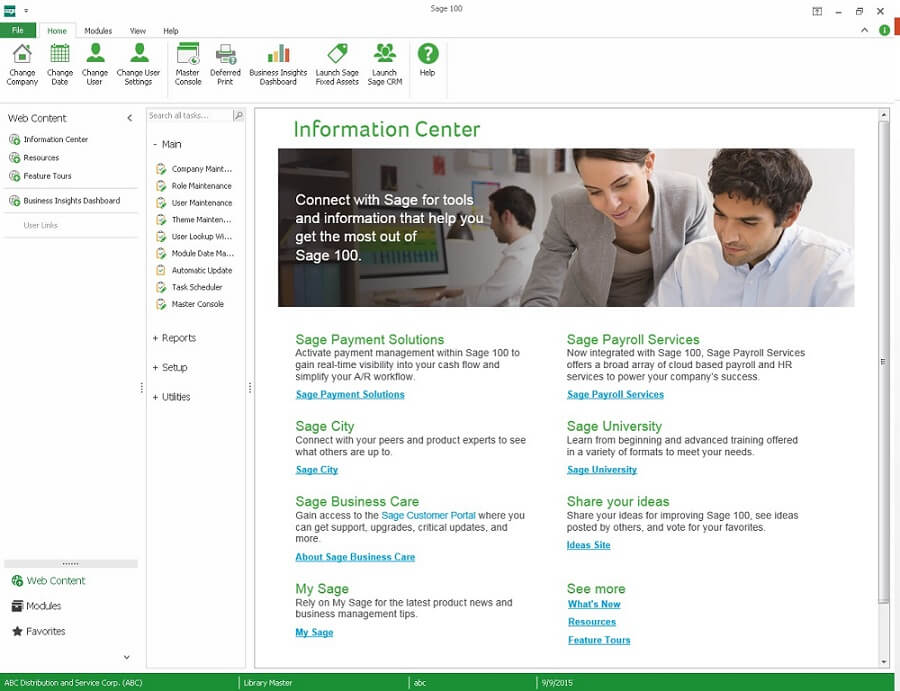Screen dimensions: 900x691
Task: Switch to the Modules menu
Action: [98, 30]
